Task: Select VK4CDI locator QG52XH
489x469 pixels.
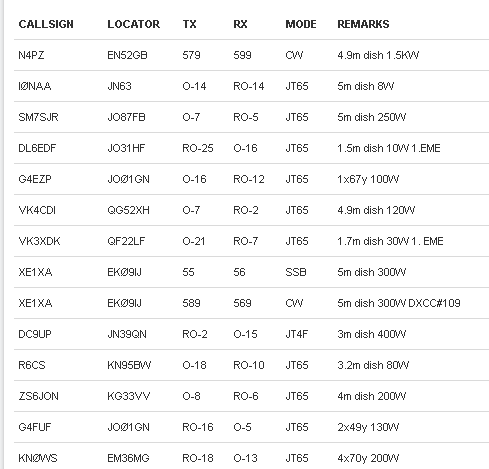Action: pos(128,210)
